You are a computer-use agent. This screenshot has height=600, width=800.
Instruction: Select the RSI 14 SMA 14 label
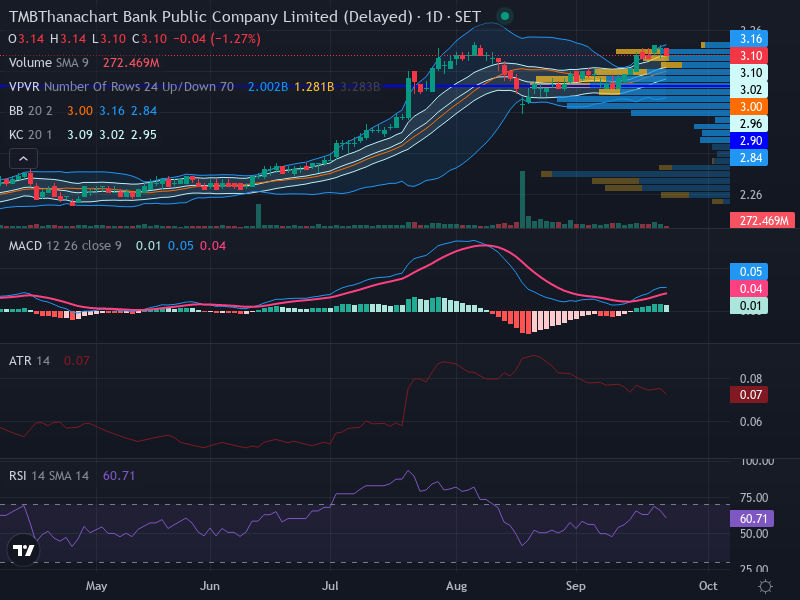[49, 476]
